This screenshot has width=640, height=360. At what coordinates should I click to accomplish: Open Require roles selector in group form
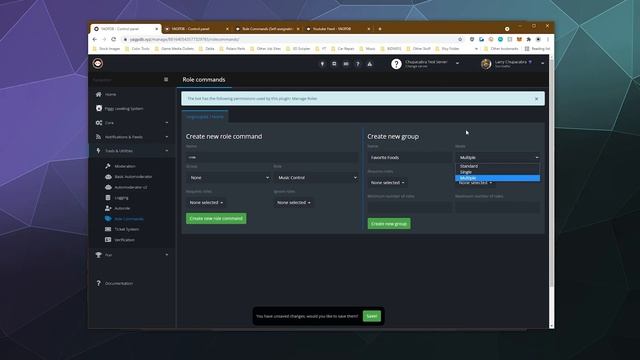tap(387, 182)
